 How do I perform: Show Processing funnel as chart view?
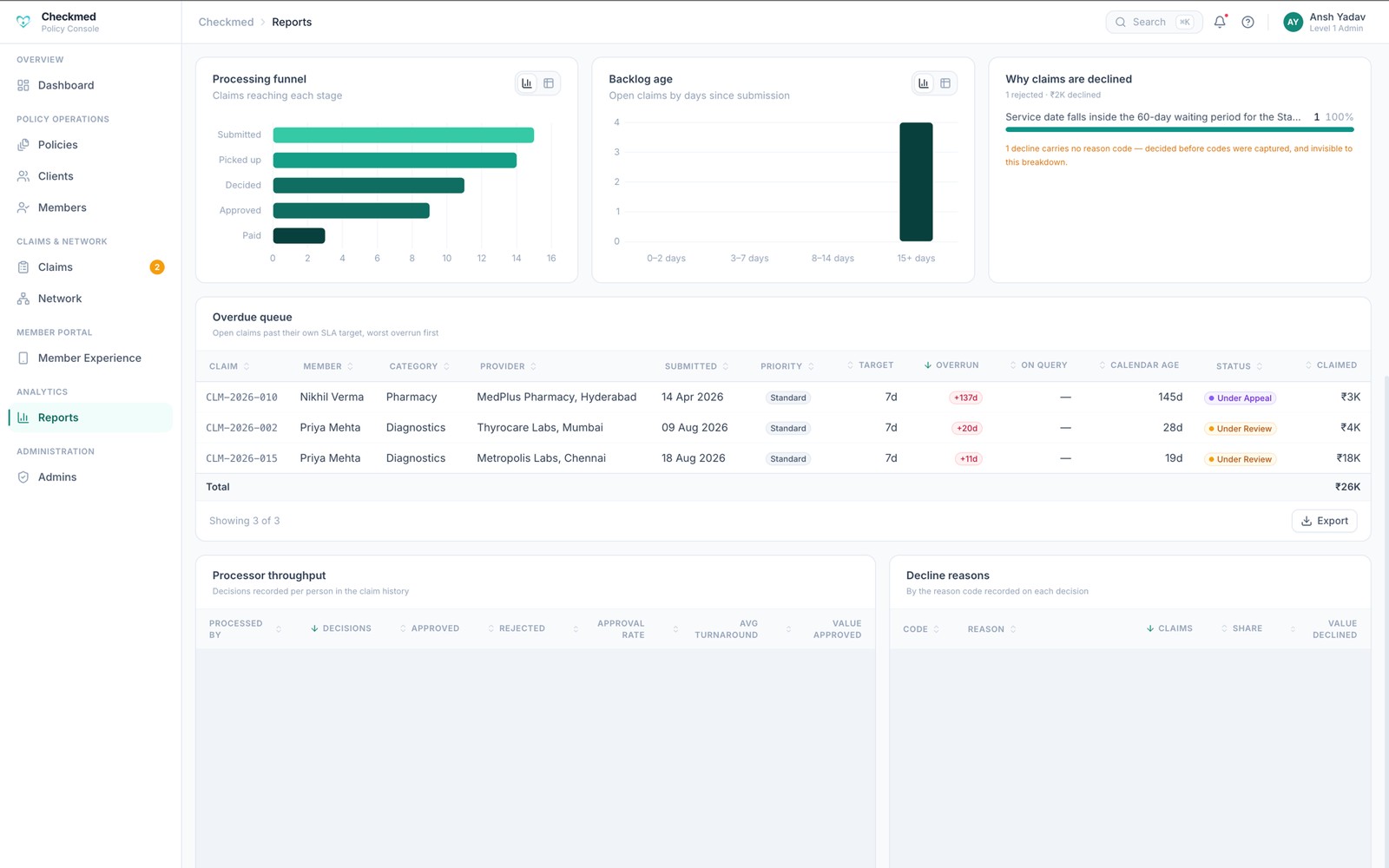click(527, 83)
